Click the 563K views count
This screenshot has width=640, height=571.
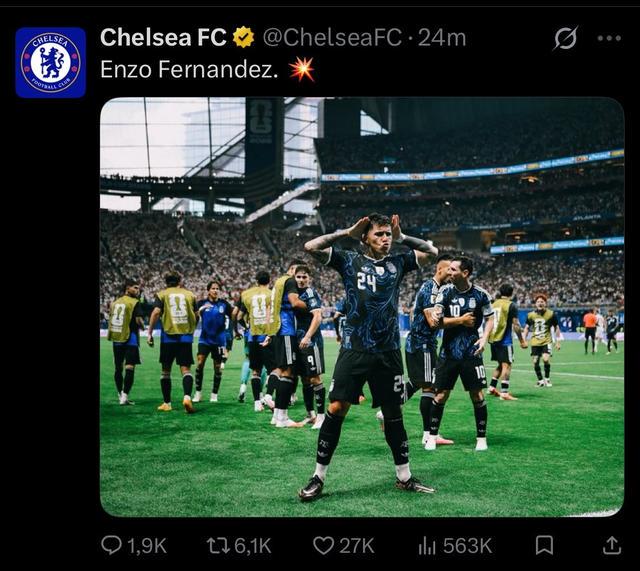[467, 546]
